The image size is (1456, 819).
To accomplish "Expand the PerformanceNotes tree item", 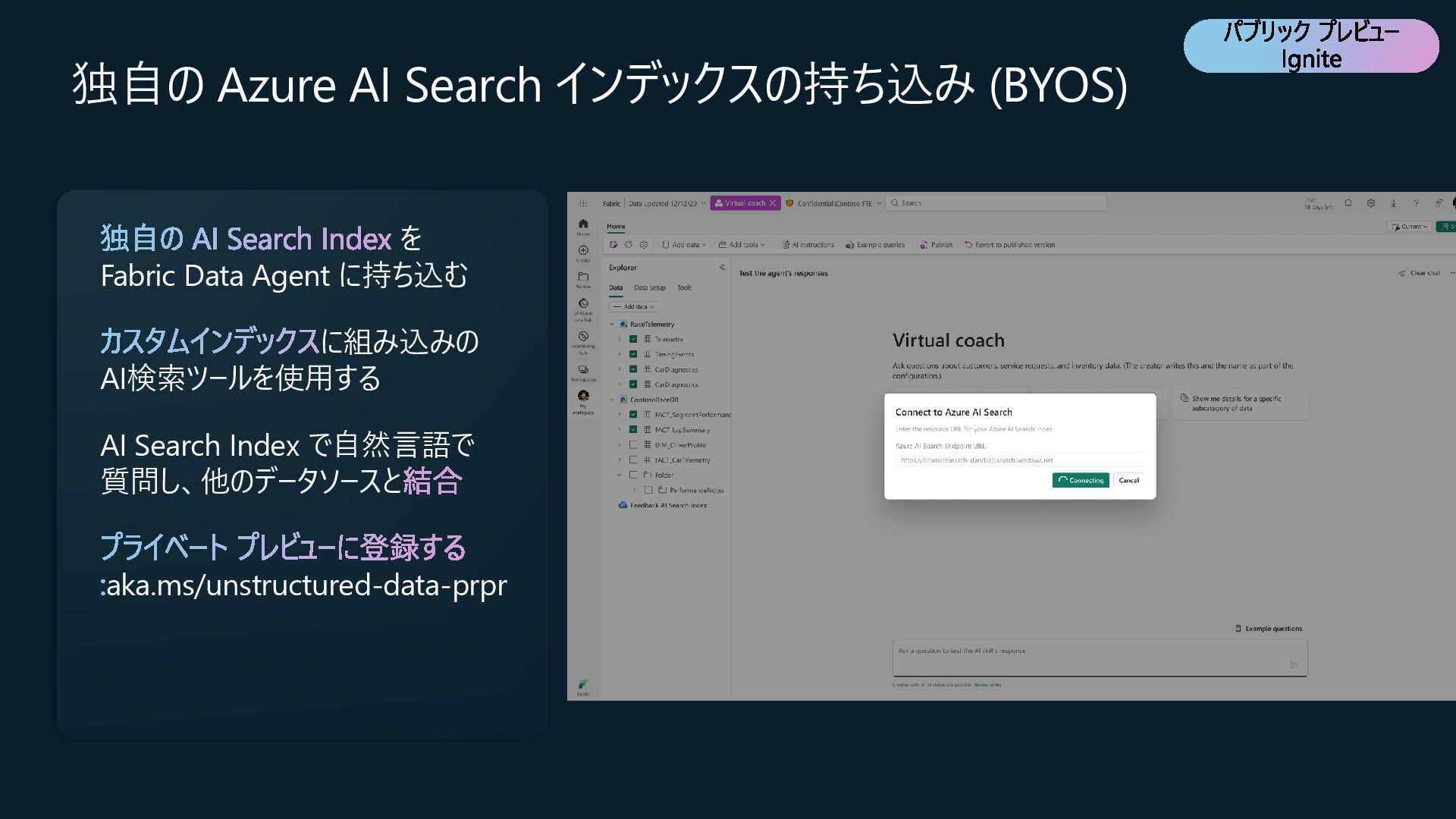I will pyautogui.click(x=634, y=491).
